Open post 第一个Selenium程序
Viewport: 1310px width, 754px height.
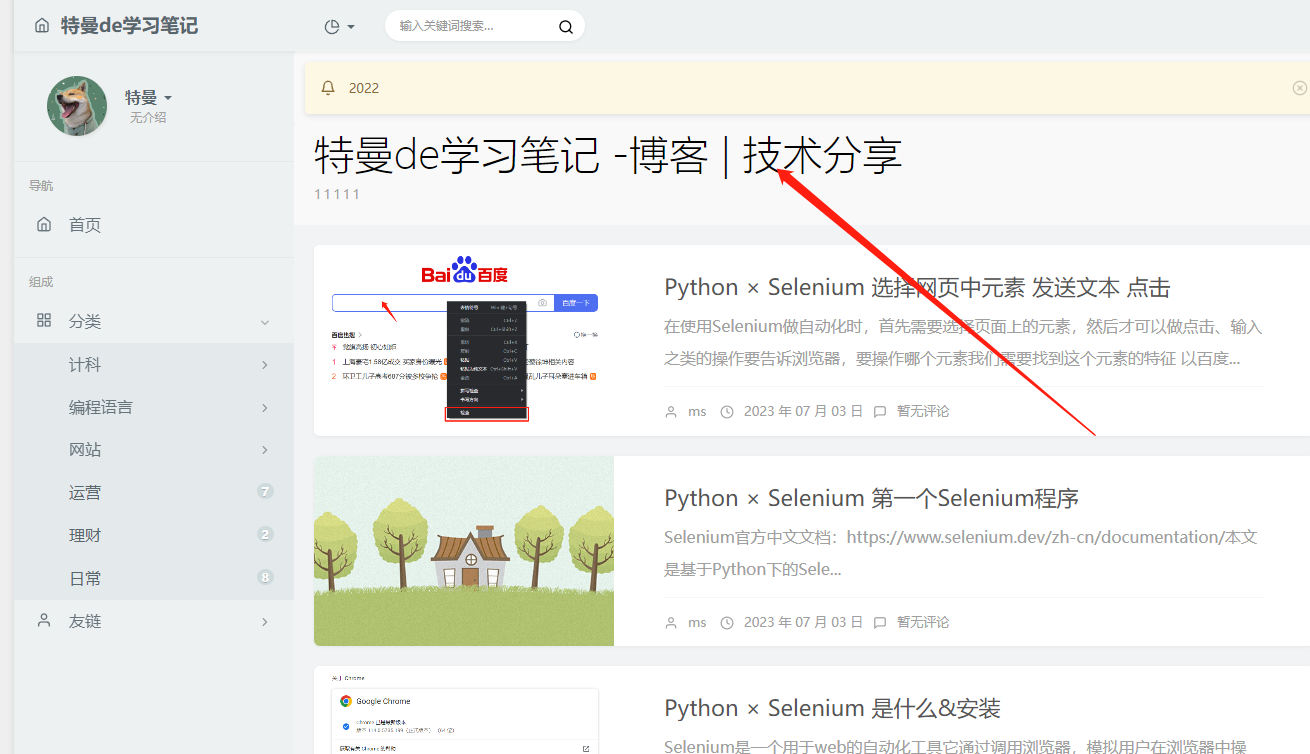(871, 498)
